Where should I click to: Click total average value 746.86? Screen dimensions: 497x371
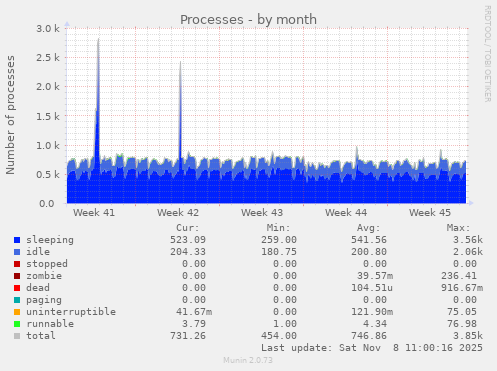coord(369,336)
